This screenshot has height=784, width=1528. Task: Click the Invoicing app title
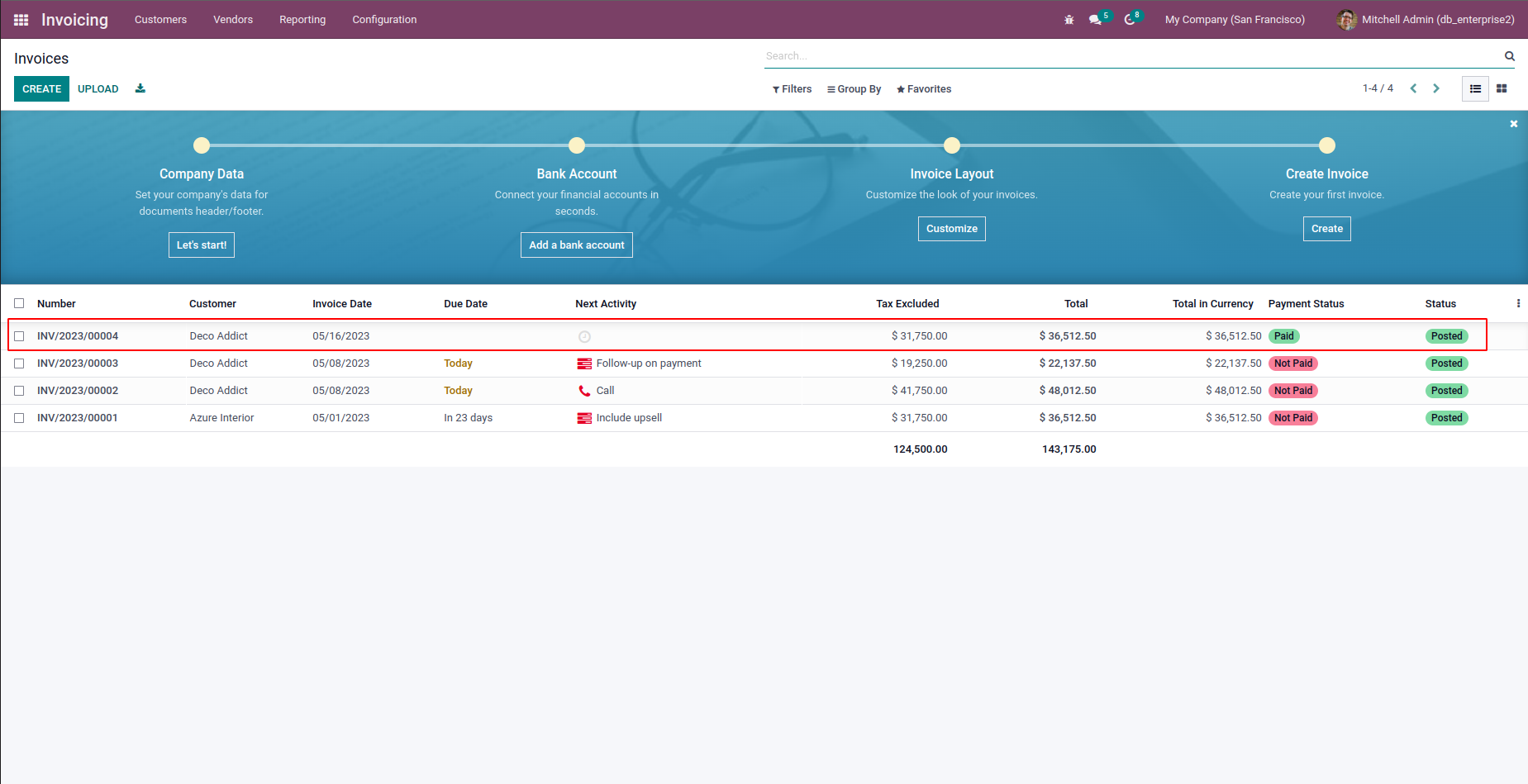(x=74, y=20)
